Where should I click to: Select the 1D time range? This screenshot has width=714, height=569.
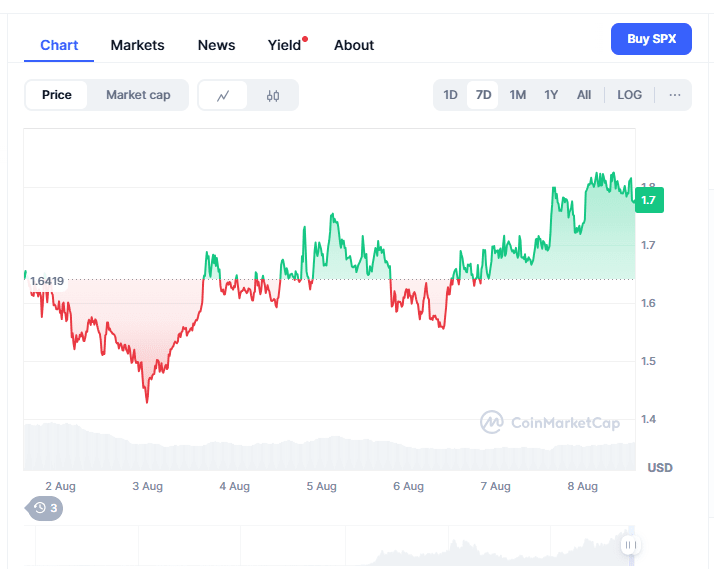click(451, 95)
